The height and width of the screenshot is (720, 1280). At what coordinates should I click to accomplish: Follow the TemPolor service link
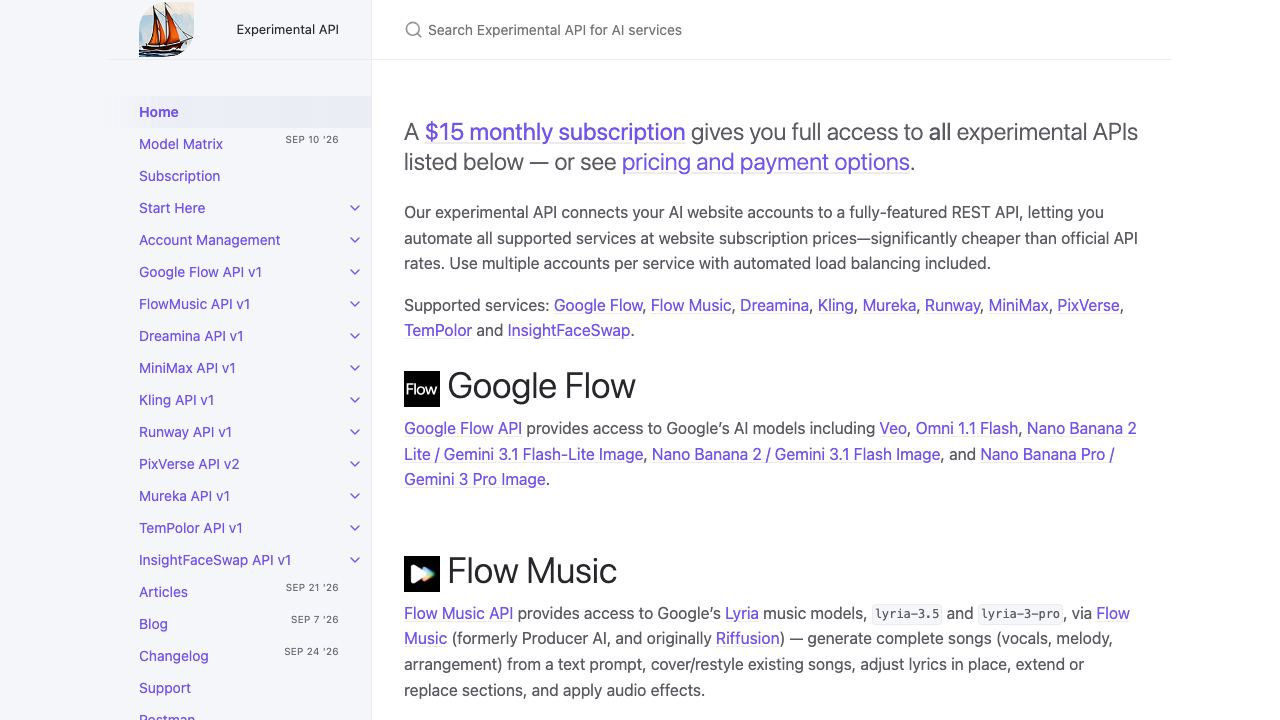(x=438, y=330)
